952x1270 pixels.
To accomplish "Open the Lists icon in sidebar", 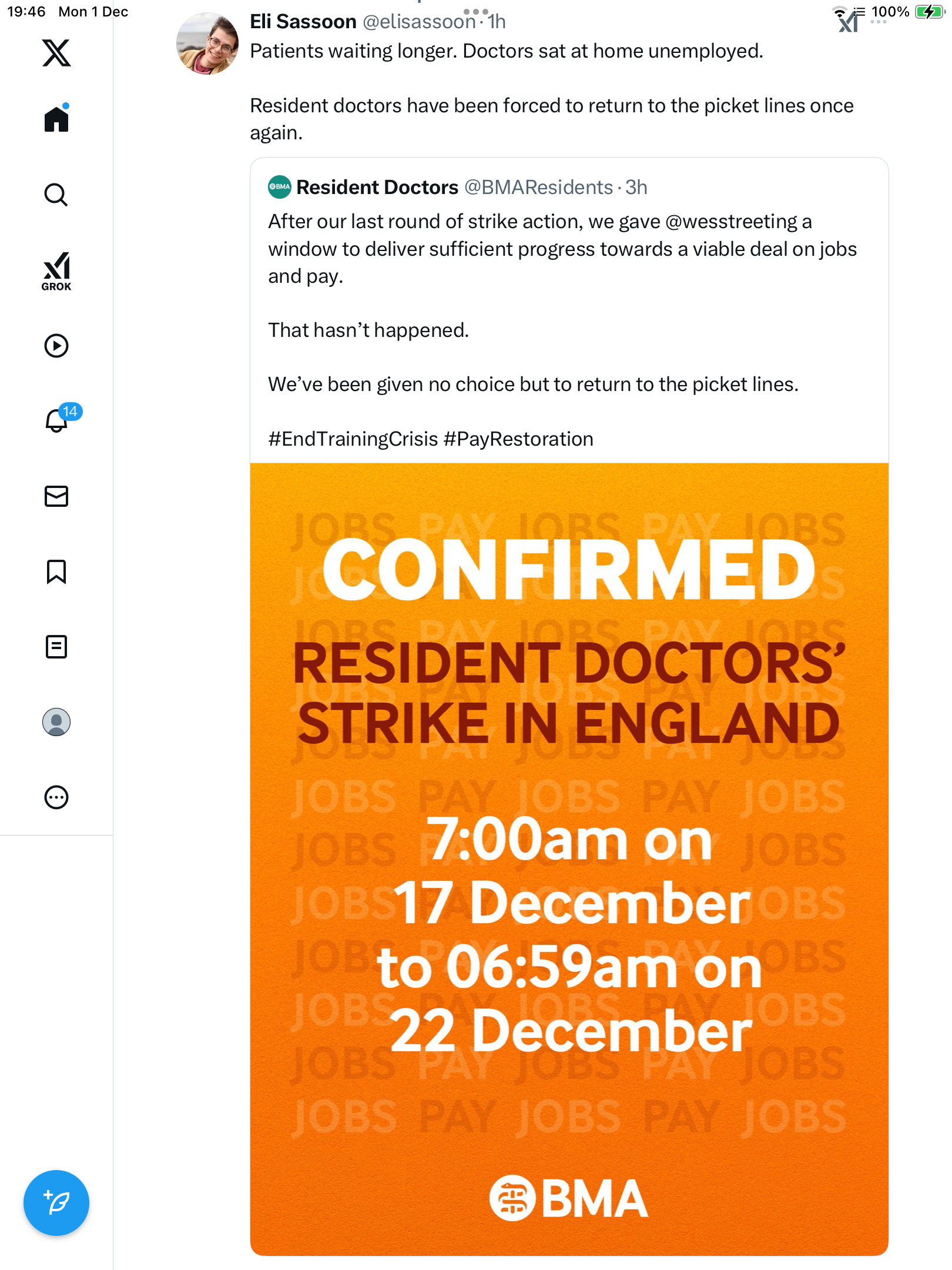I will pos(56,647).
